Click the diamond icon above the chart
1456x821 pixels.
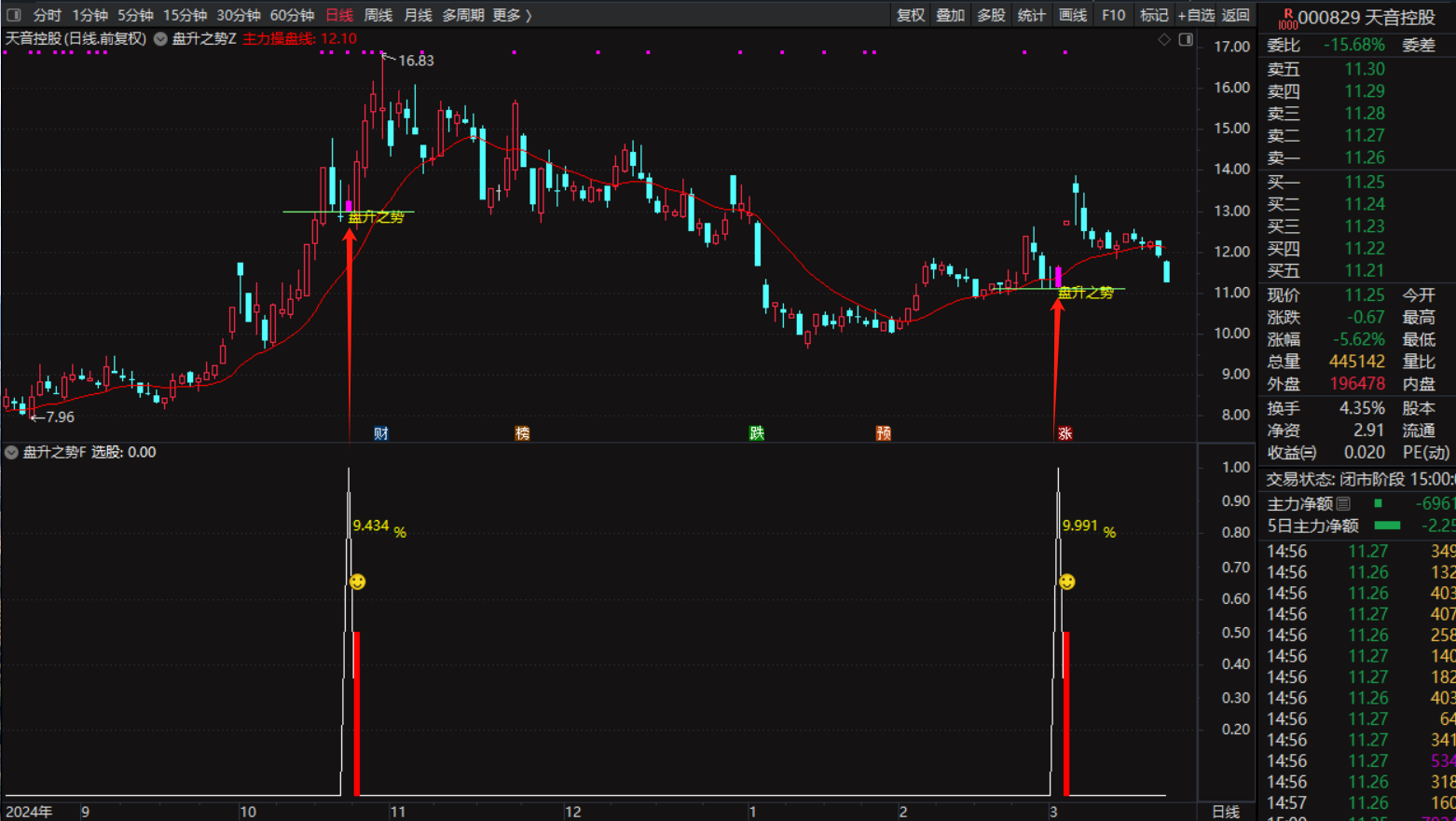1163,39
